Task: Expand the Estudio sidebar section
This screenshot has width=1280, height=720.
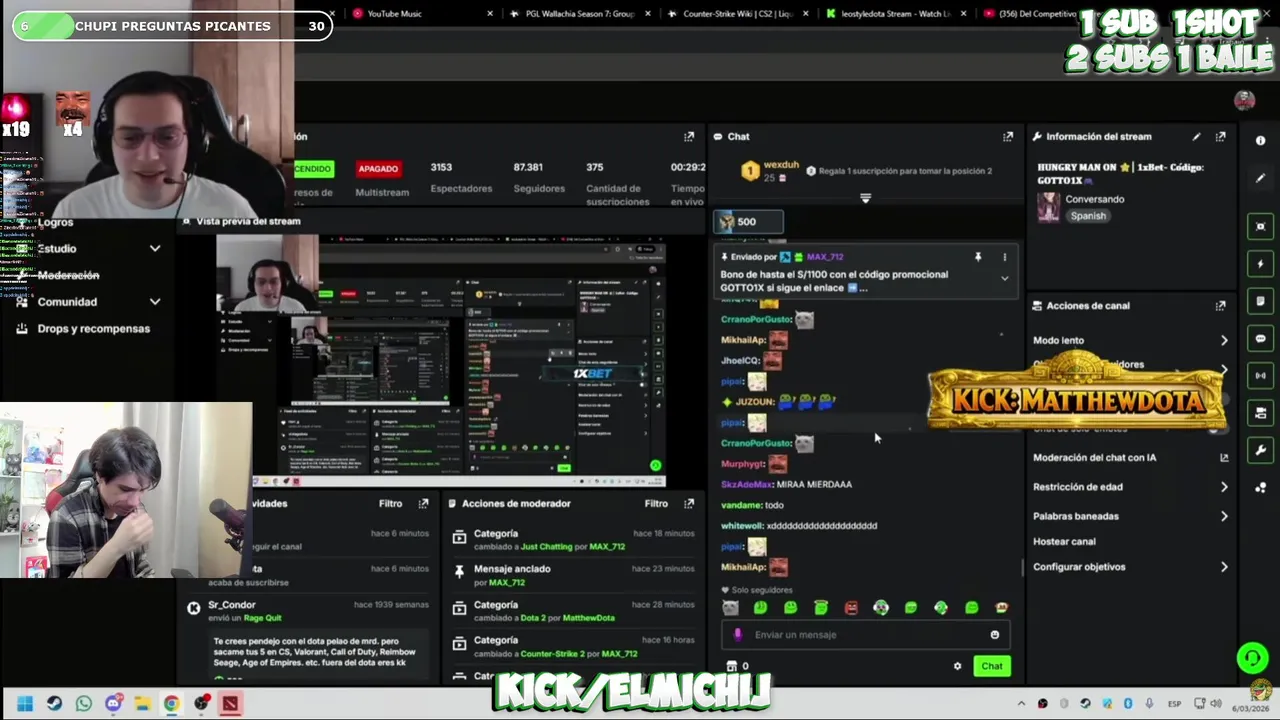Action: 155,248
